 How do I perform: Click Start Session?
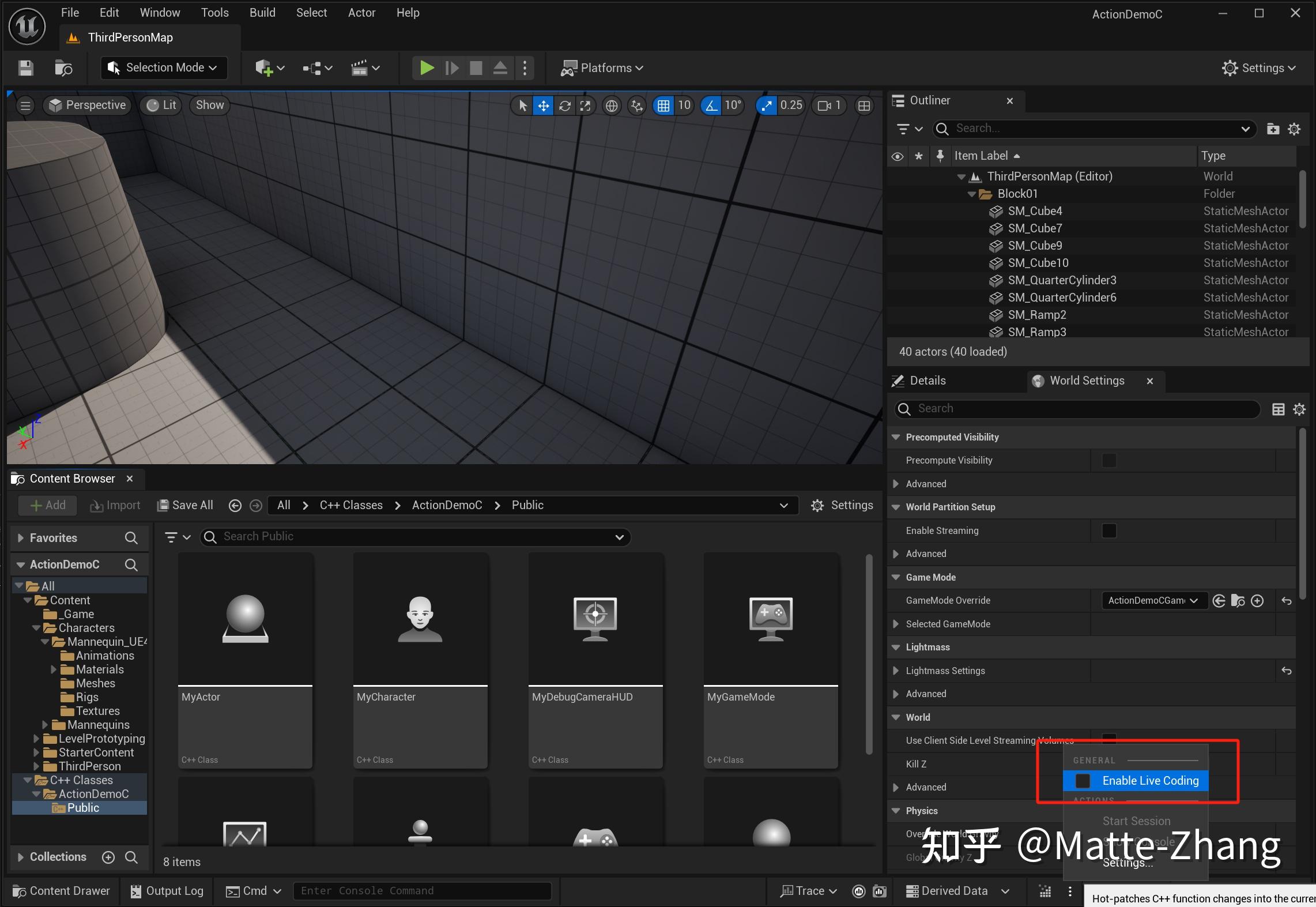[1135, 821]
